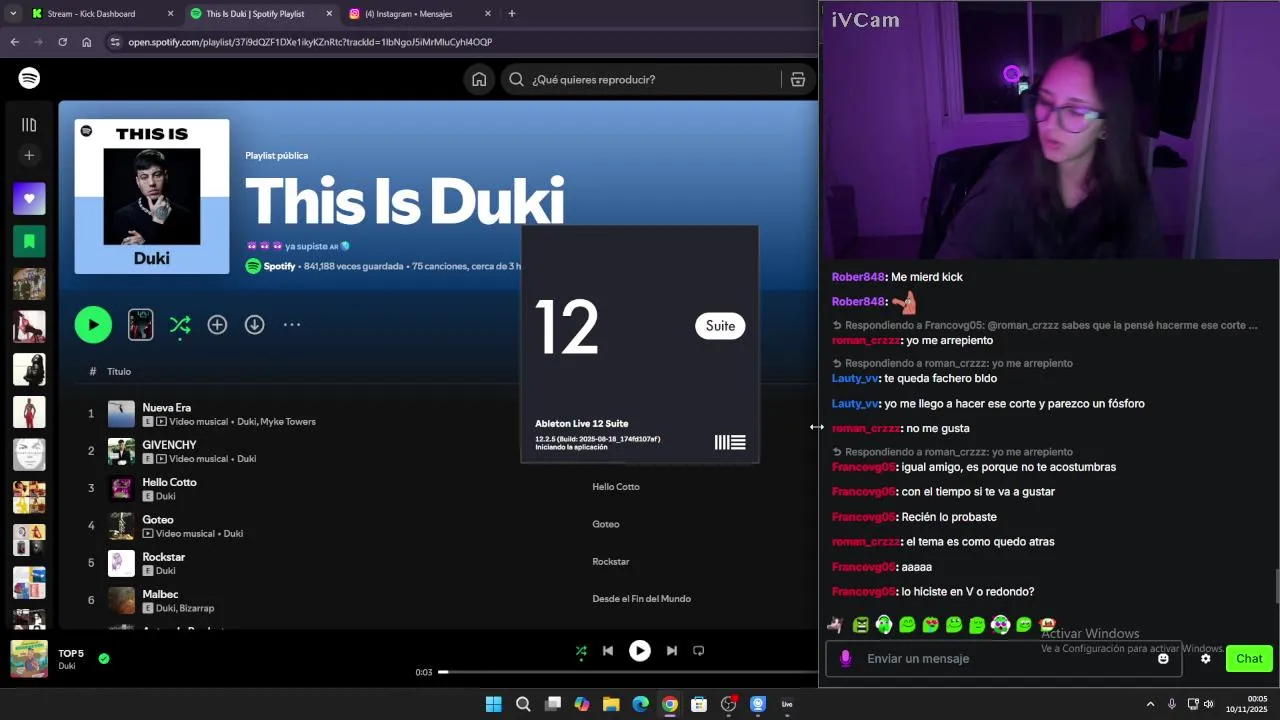Open more options three-dot menu for playlist
1280x720 pixels.
click(x=292, y=324)
